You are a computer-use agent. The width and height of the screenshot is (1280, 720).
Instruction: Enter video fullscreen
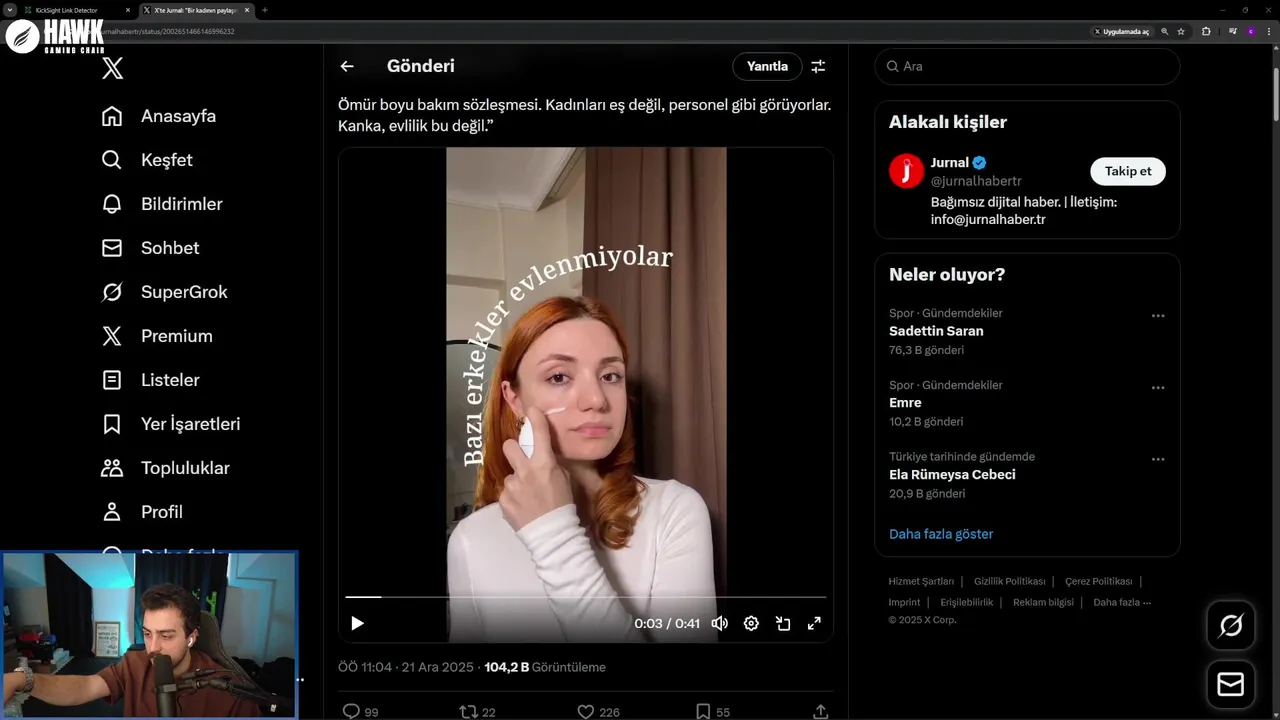coord(814,623)
